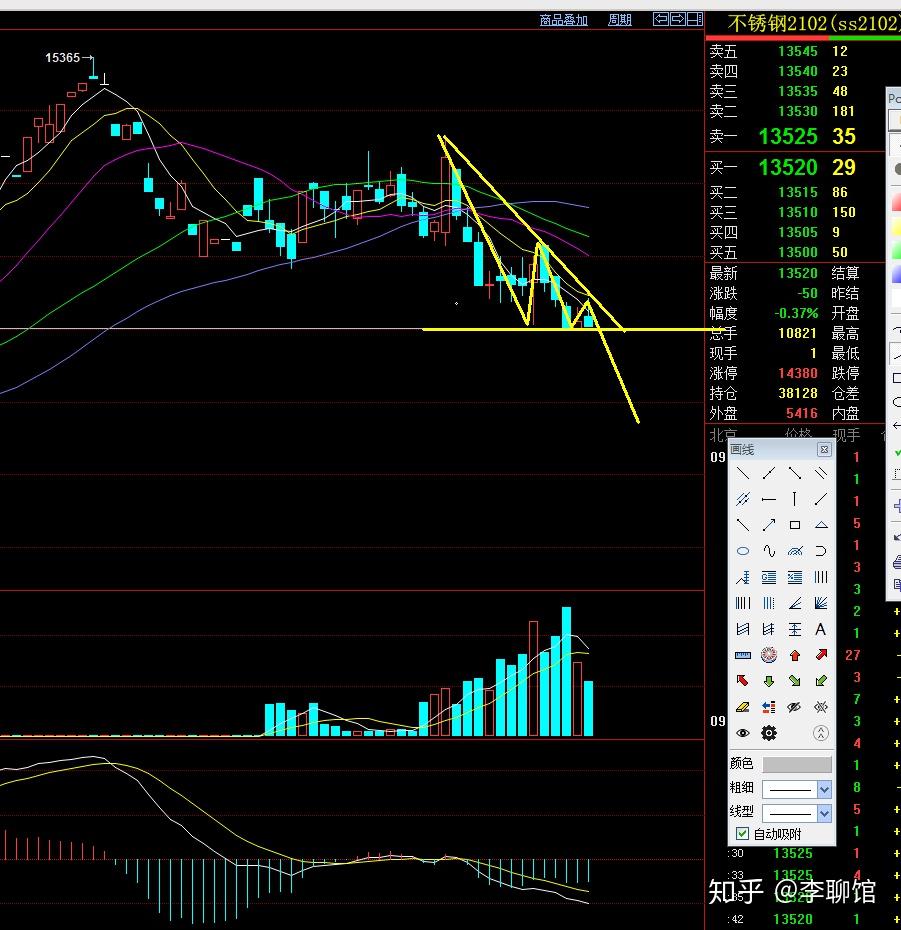The width and height of the screenshot is (901, 930).
Task: Select the speed resistance arcs tool
Action: 795,551
